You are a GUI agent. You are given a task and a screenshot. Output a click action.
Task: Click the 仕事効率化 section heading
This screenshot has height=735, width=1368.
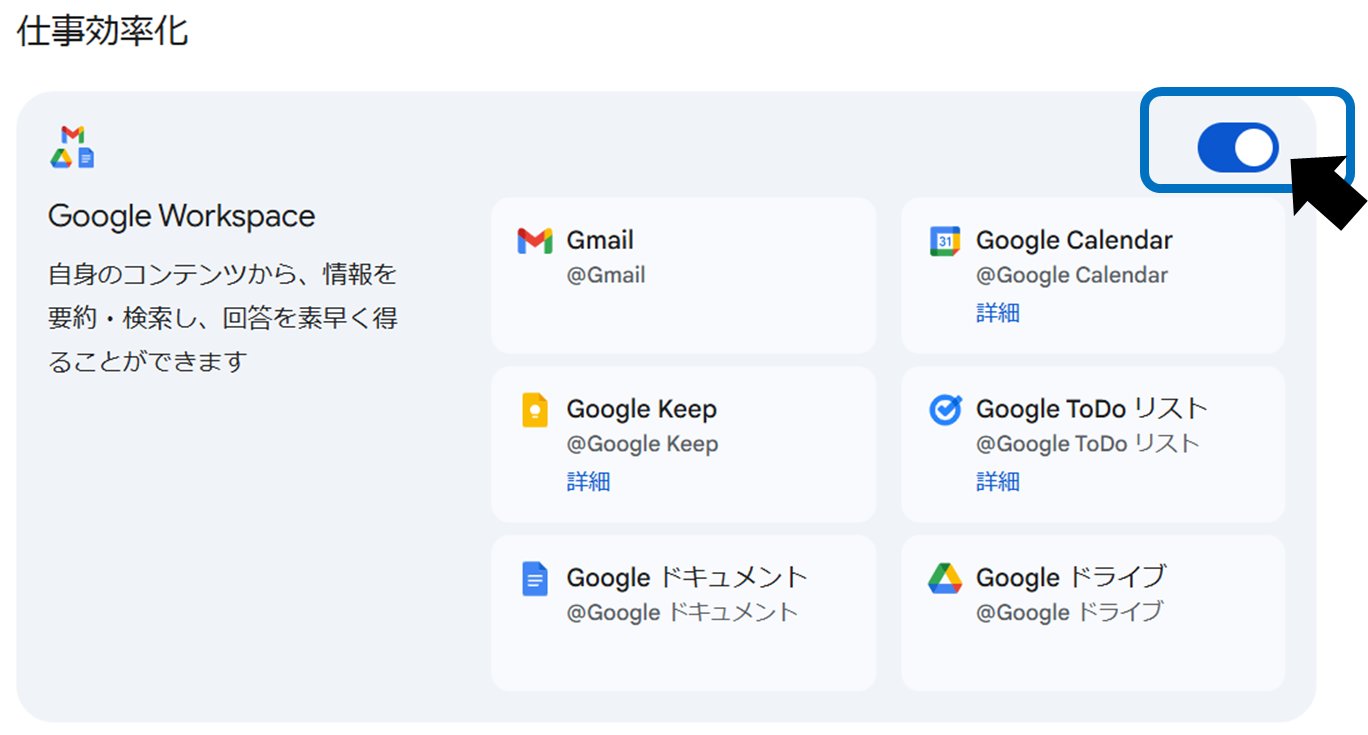click(x=102, y=30)
